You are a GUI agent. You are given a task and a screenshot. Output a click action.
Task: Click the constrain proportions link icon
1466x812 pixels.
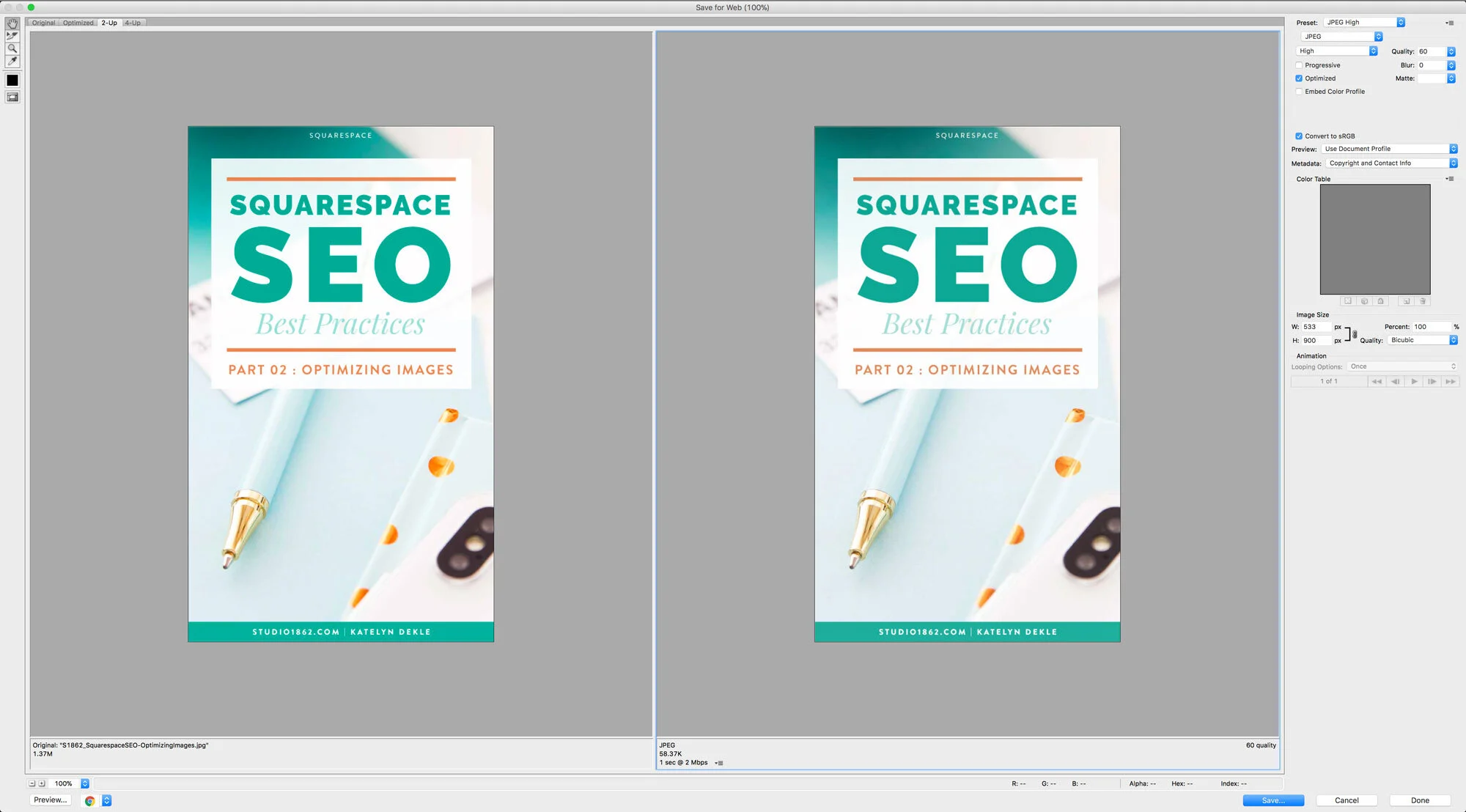[1354, 334]
